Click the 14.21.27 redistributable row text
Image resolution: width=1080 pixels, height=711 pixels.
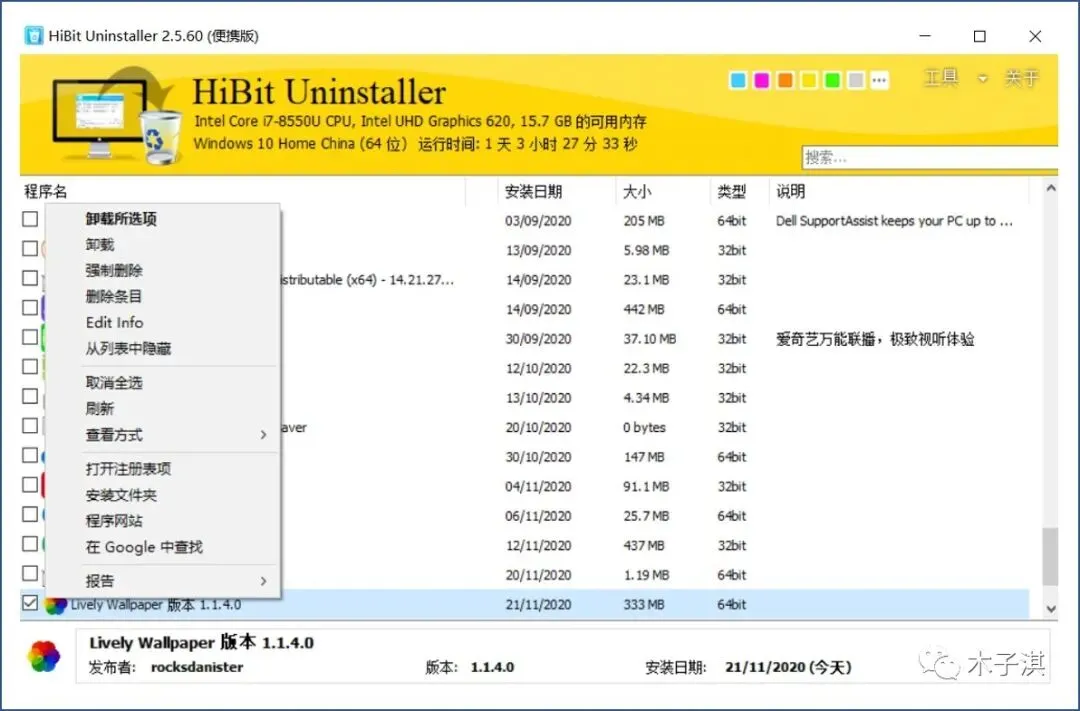click(x=368, y=280)
